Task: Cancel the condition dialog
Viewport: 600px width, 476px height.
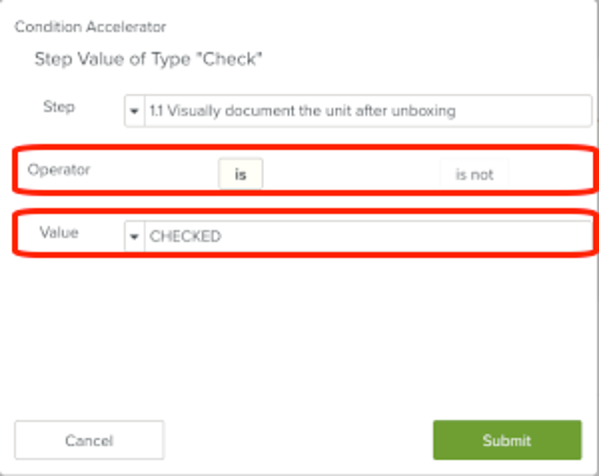Action: coord(89,440)
